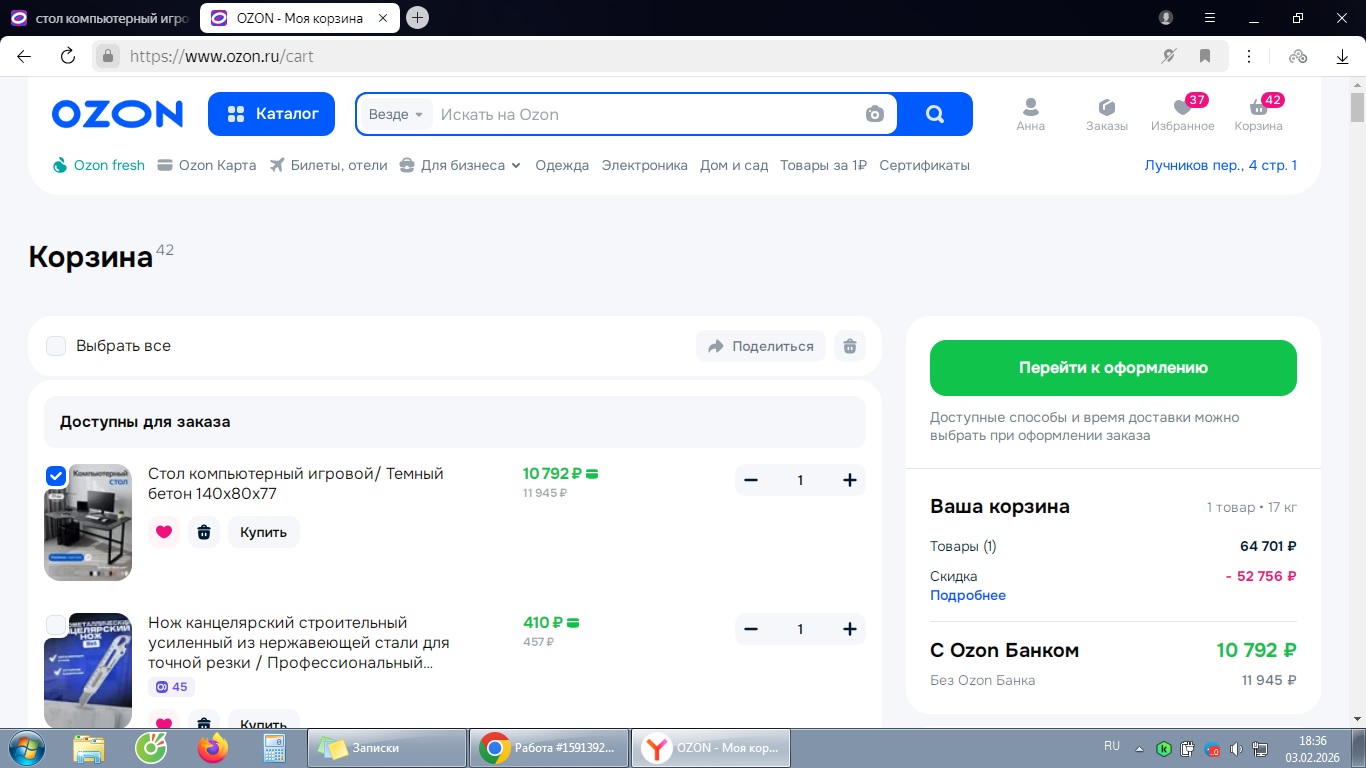Viewport: 1366px width, 768px height.
Task: Bookmark this page with the bookmark icon
Action: [x=1205, y=56]
